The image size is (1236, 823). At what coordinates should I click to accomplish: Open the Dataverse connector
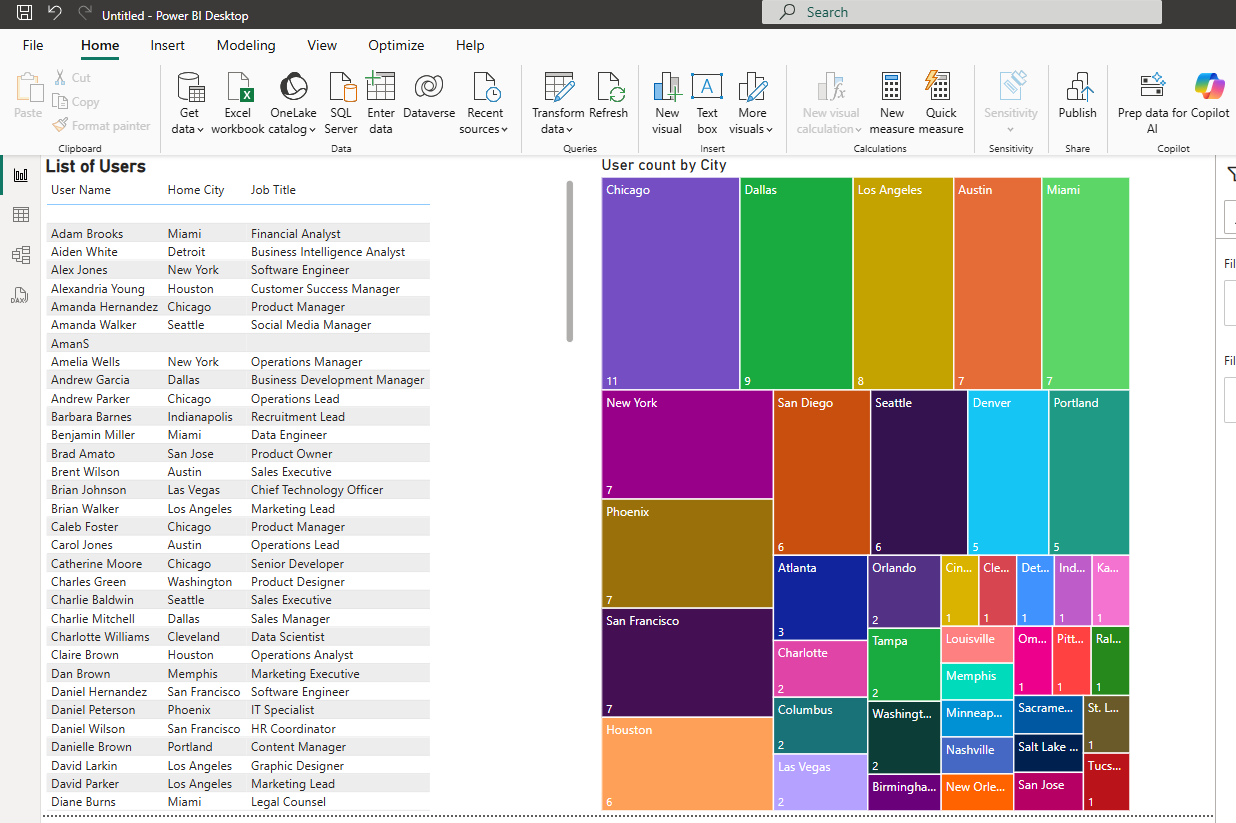428,99
